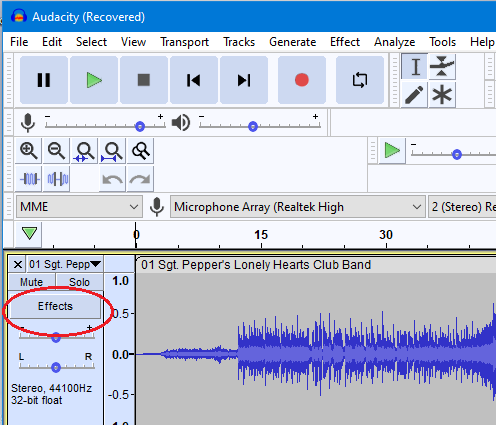Open the Effect menu
The height and width of the screenshot is (425, 496).
[x=345, y=42]
